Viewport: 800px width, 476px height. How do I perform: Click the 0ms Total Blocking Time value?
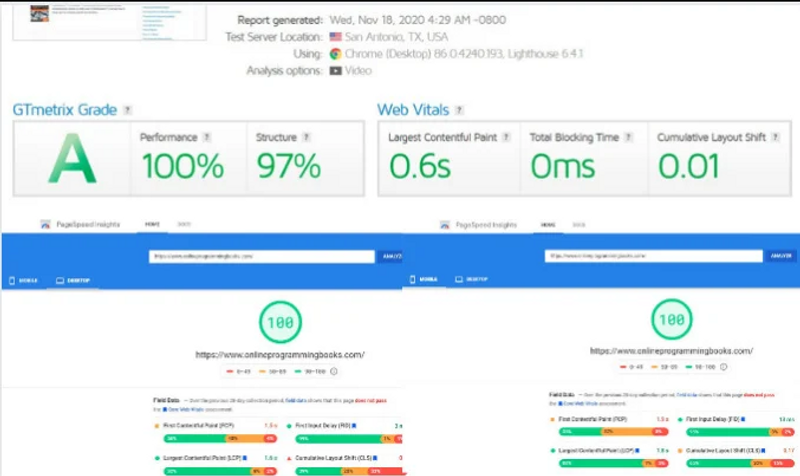tap(563, 166)
